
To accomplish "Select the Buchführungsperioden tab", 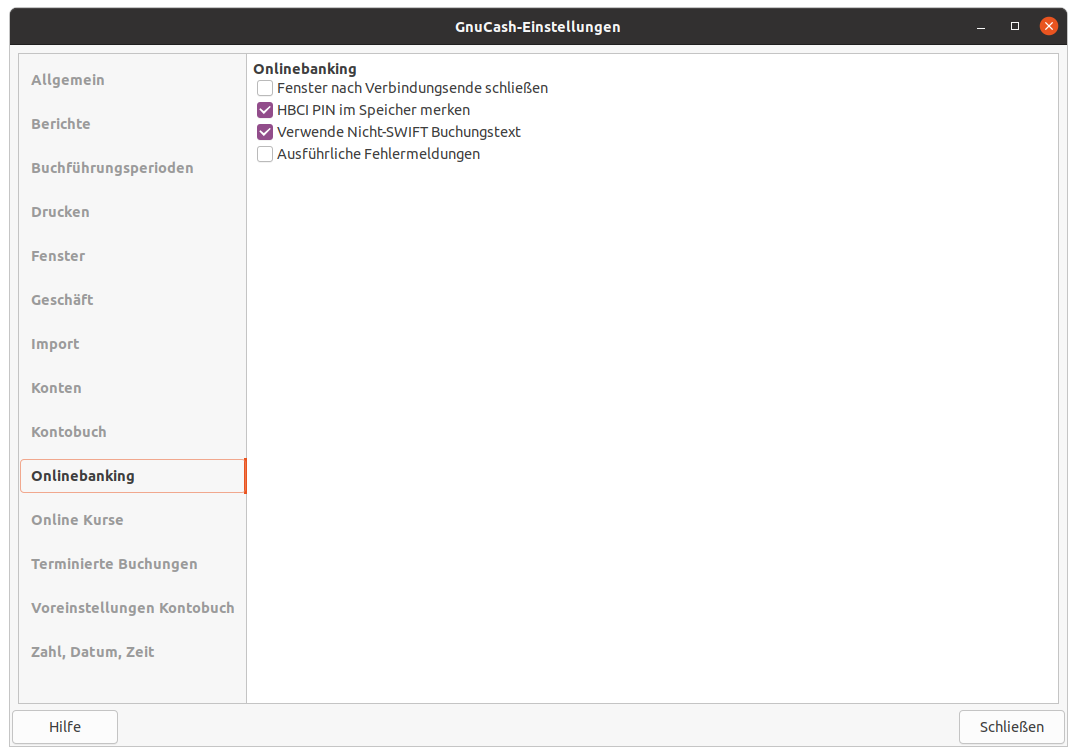I will pyautogui.click(x=112, y=168).
